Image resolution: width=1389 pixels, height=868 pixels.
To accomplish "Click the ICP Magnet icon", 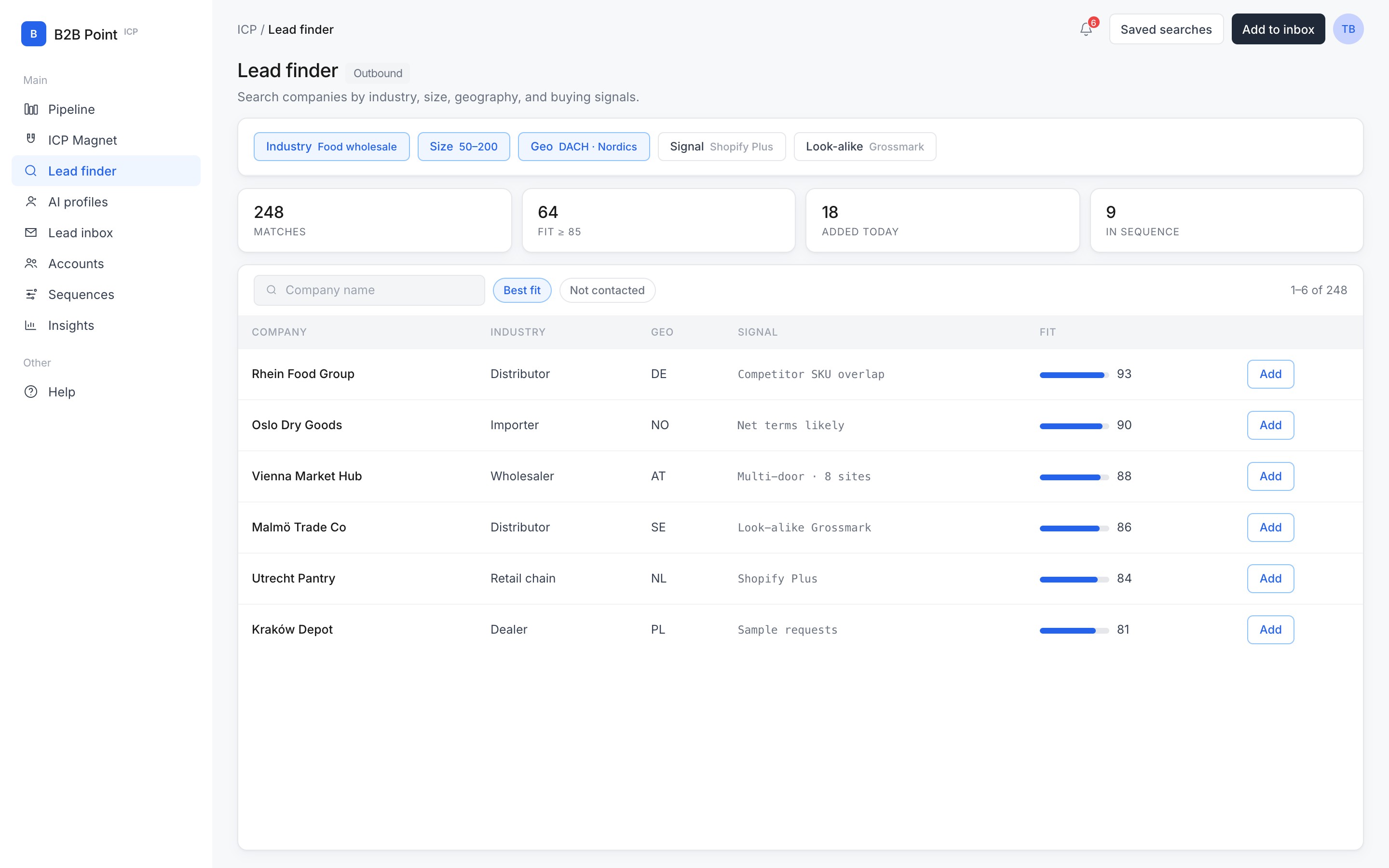I will [31, 139].
